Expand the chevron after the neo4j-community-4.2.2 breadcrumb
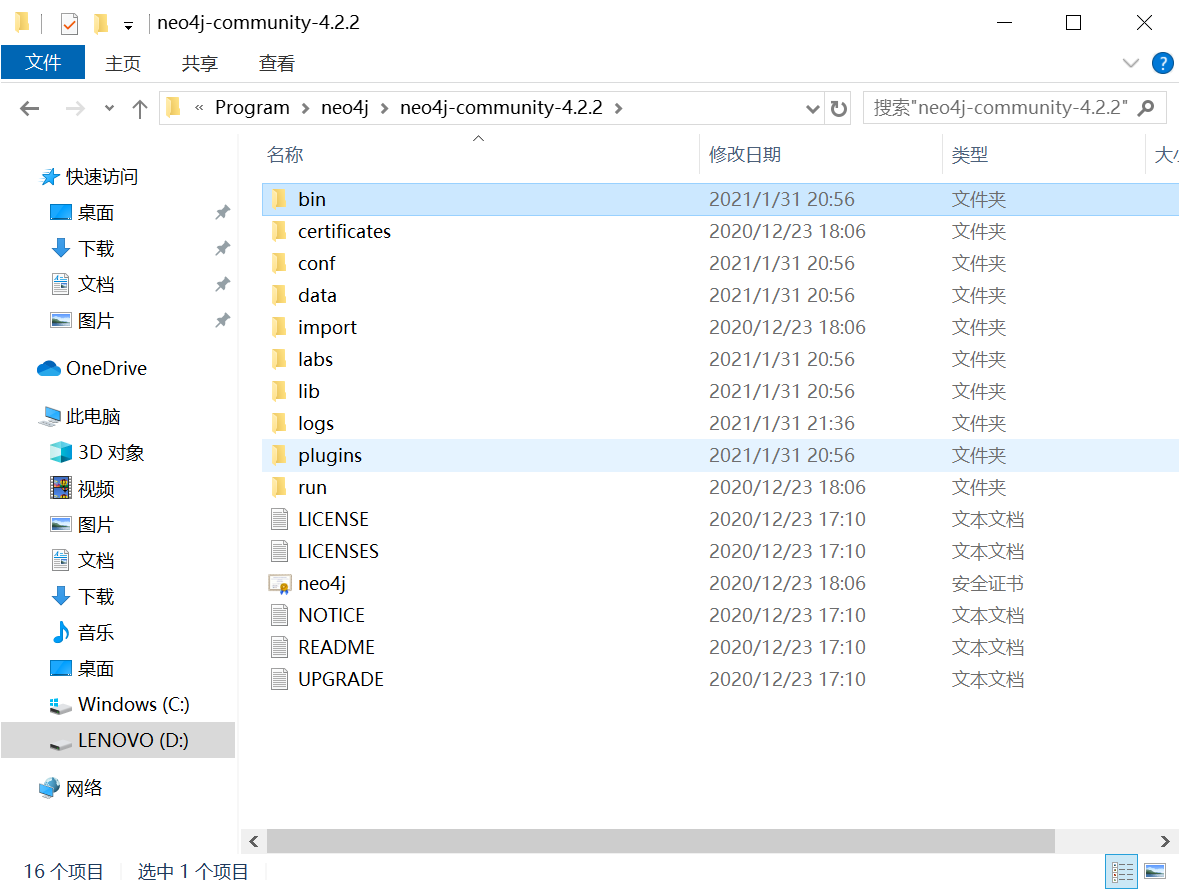Viewport: 1180px width, 890px height. 619,108
